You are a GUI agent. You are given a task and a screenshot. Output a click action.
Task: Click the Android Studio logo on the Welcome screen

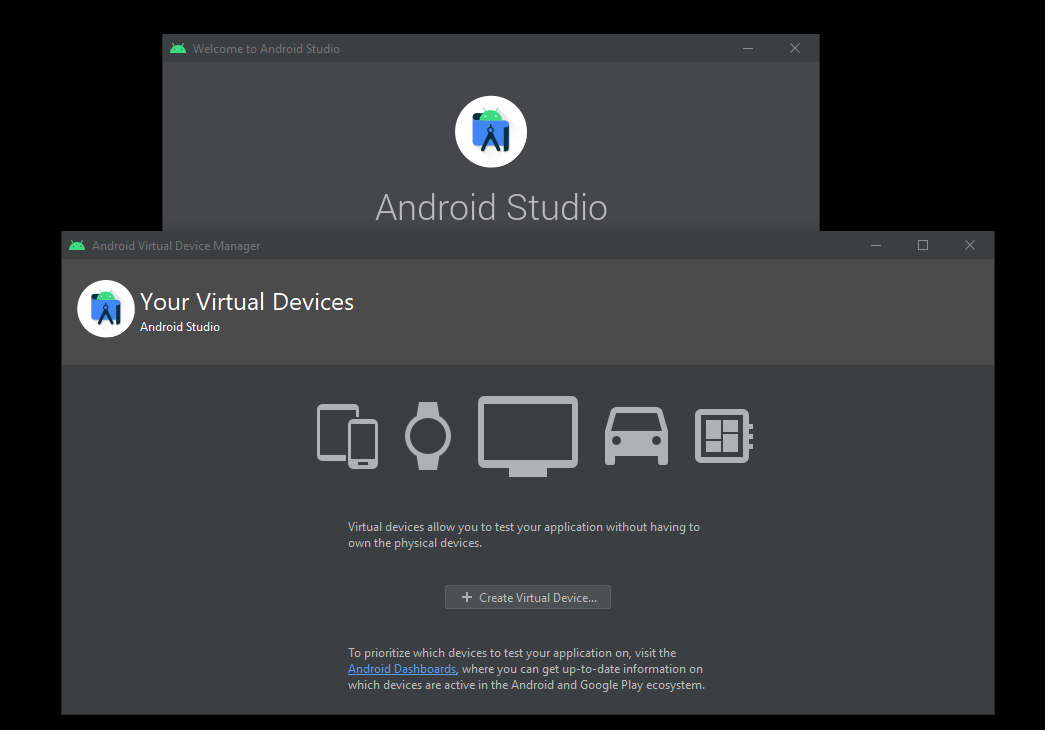(491, 131)
